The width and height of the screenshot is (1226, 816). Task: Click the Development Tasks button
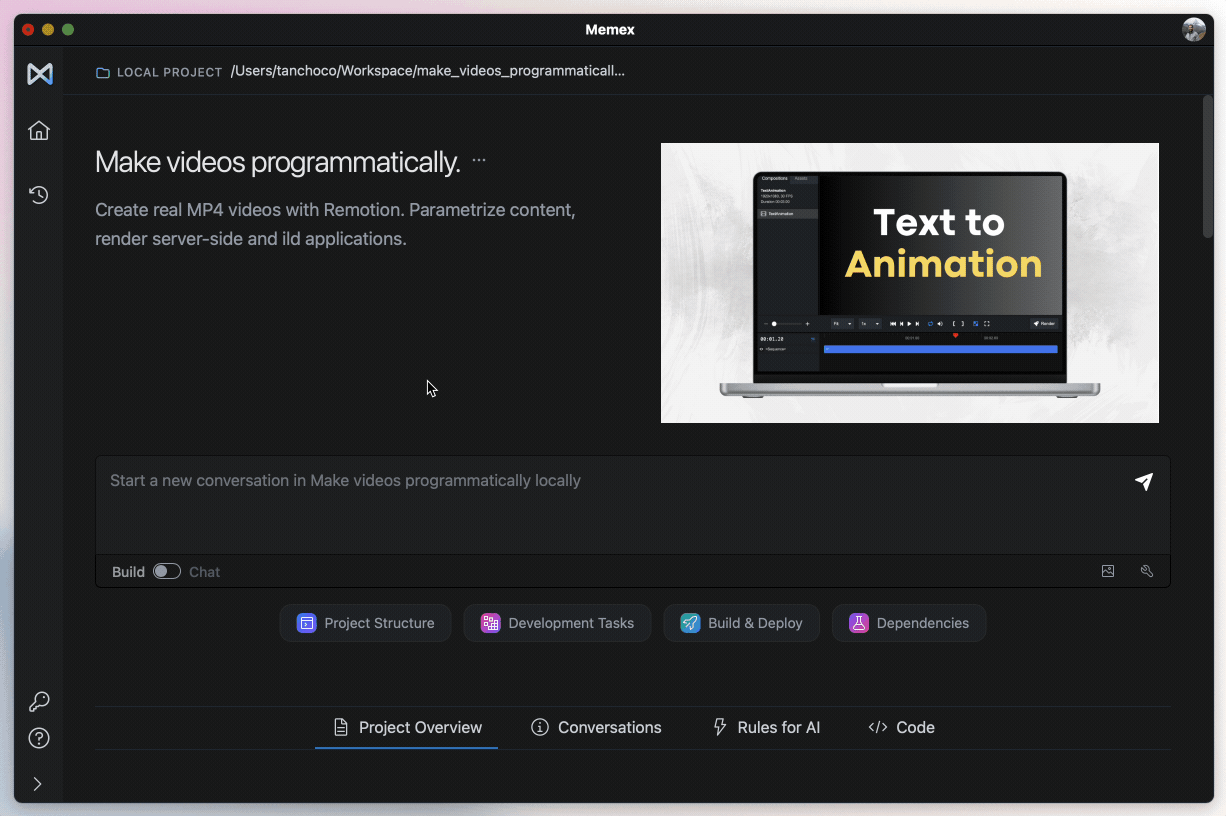click(x=557, y=623)
